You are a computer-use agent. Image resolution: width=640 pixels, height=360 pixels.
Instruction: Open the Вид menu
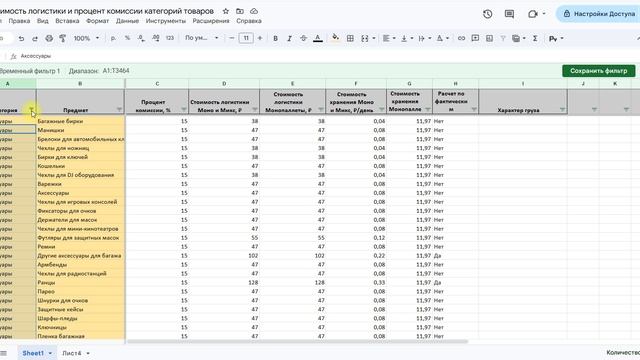click(x=42, y=21)
